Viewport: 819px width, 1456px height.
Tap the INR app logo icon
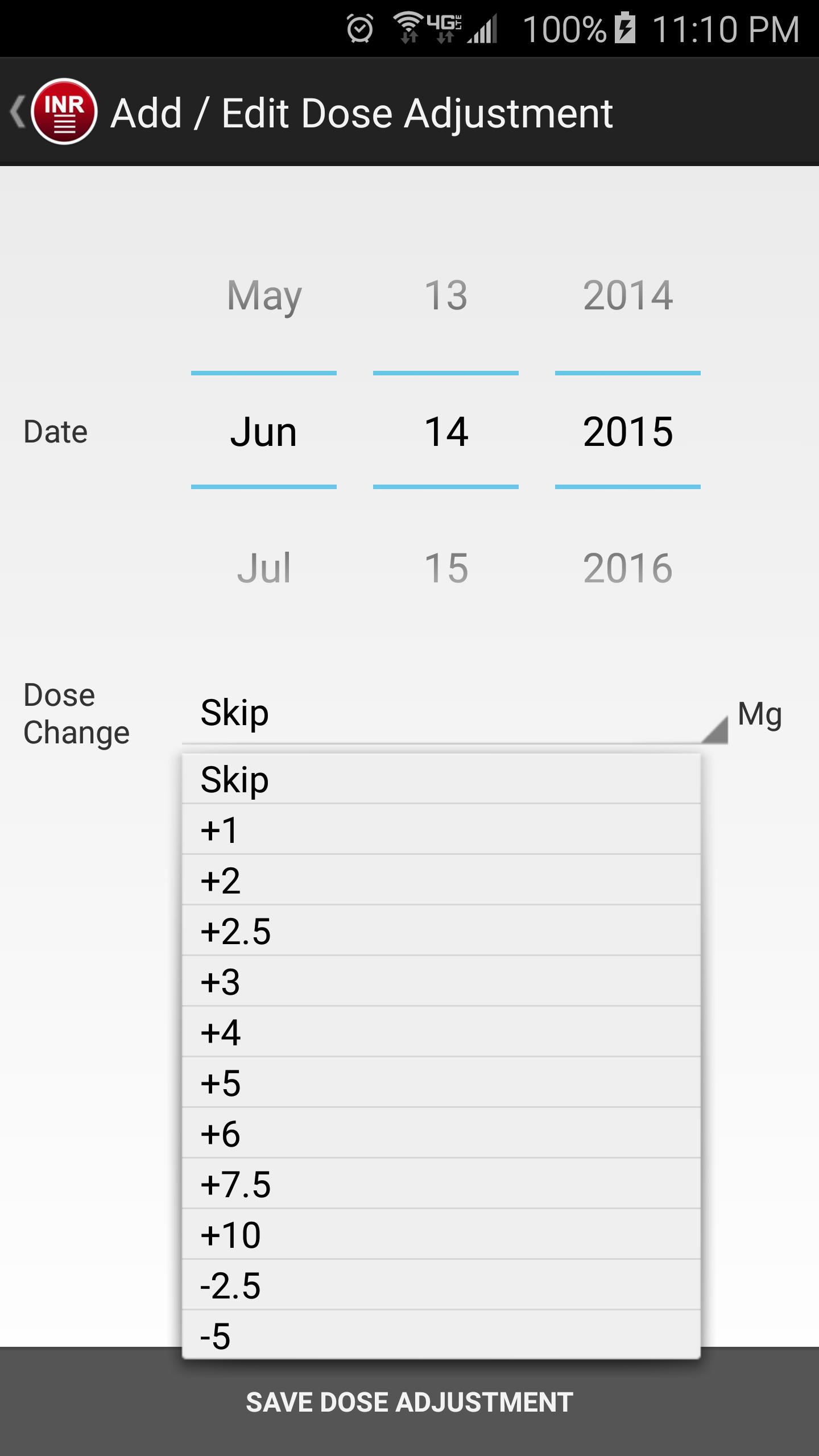coord(64,111)
